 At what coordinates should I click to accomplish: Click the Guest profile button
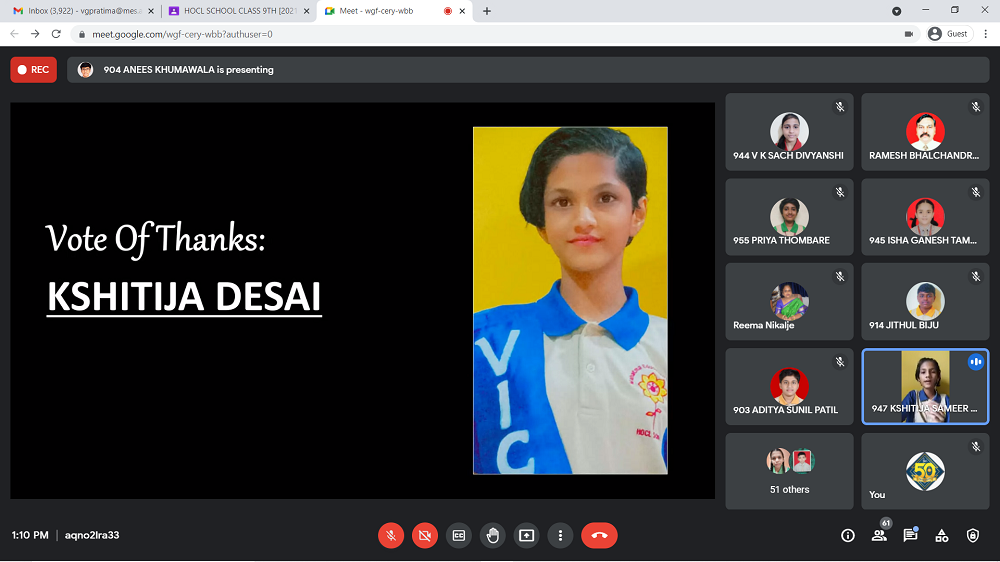point(948,33)
